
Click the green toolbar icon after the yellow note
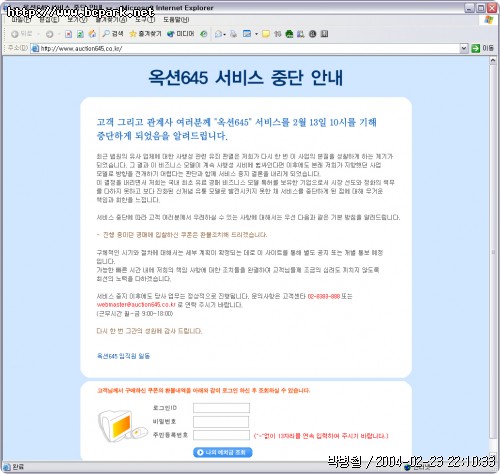click(x=289, y=34)
